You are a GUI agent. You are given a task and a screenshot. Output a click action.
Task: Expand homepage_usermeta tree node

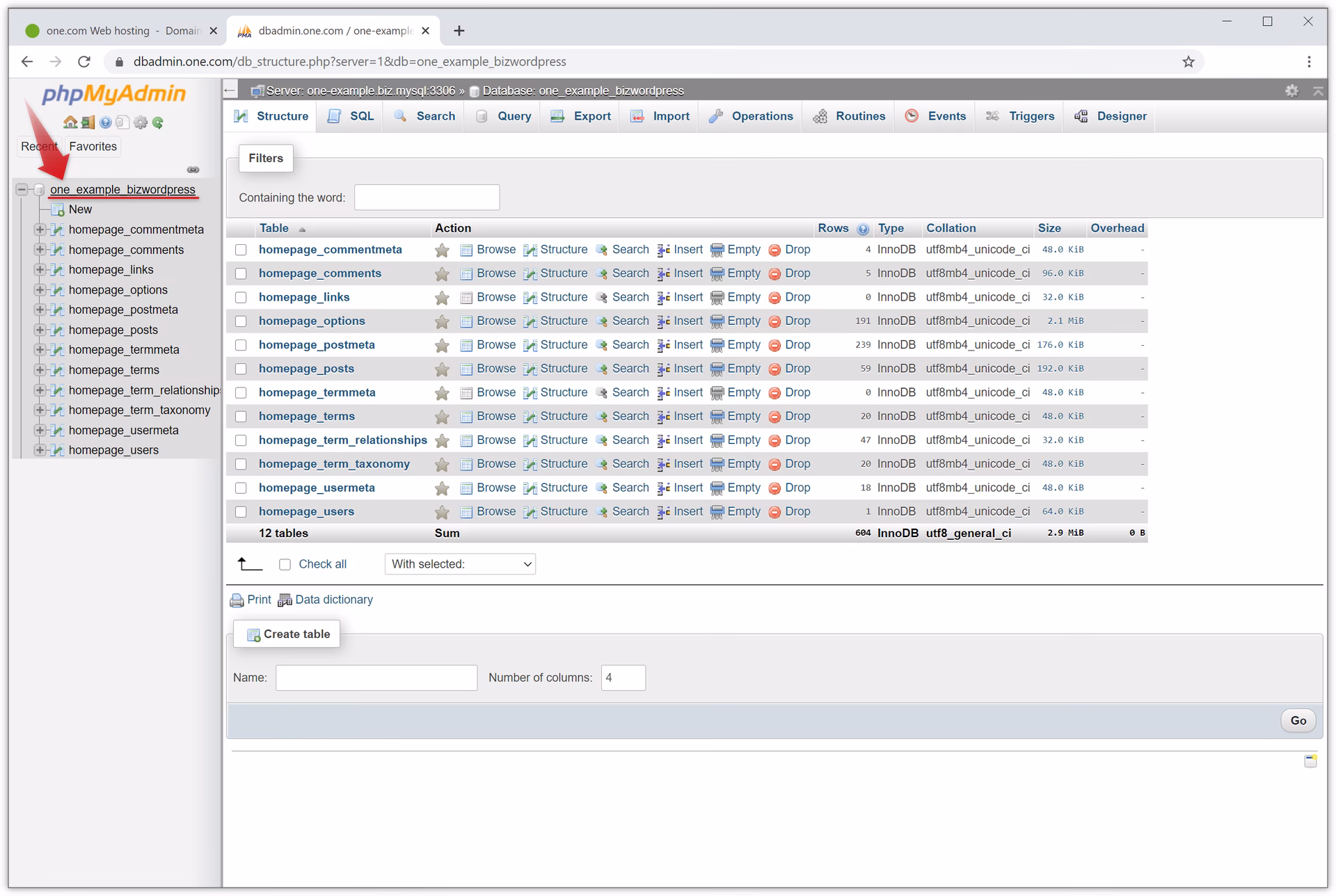[x=40, y=431]
